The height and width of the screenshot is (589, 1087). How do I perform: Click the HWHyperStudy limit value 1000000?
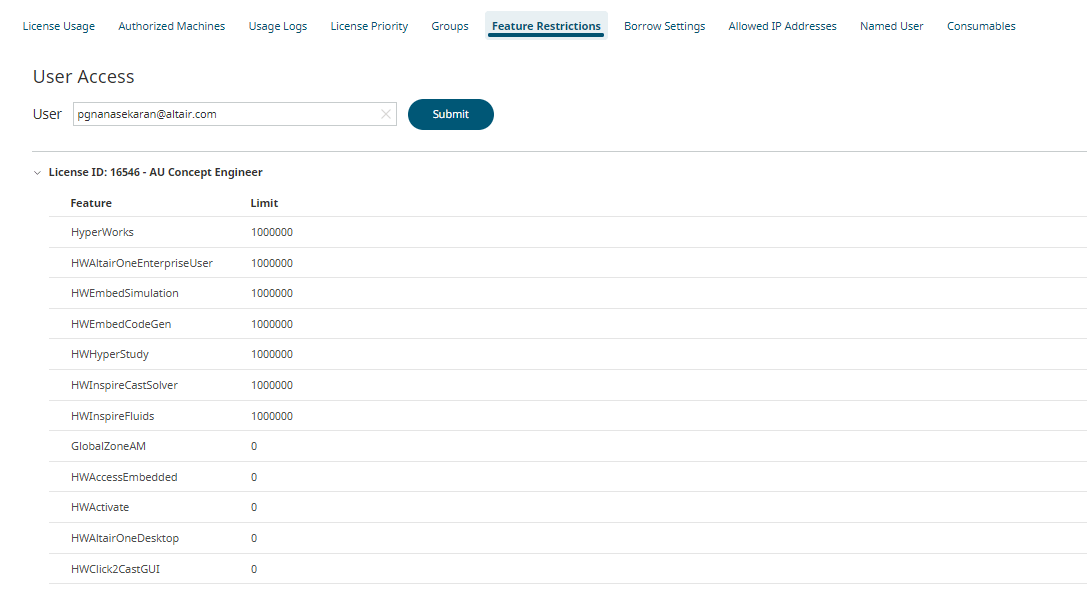[x=272, y=354]
